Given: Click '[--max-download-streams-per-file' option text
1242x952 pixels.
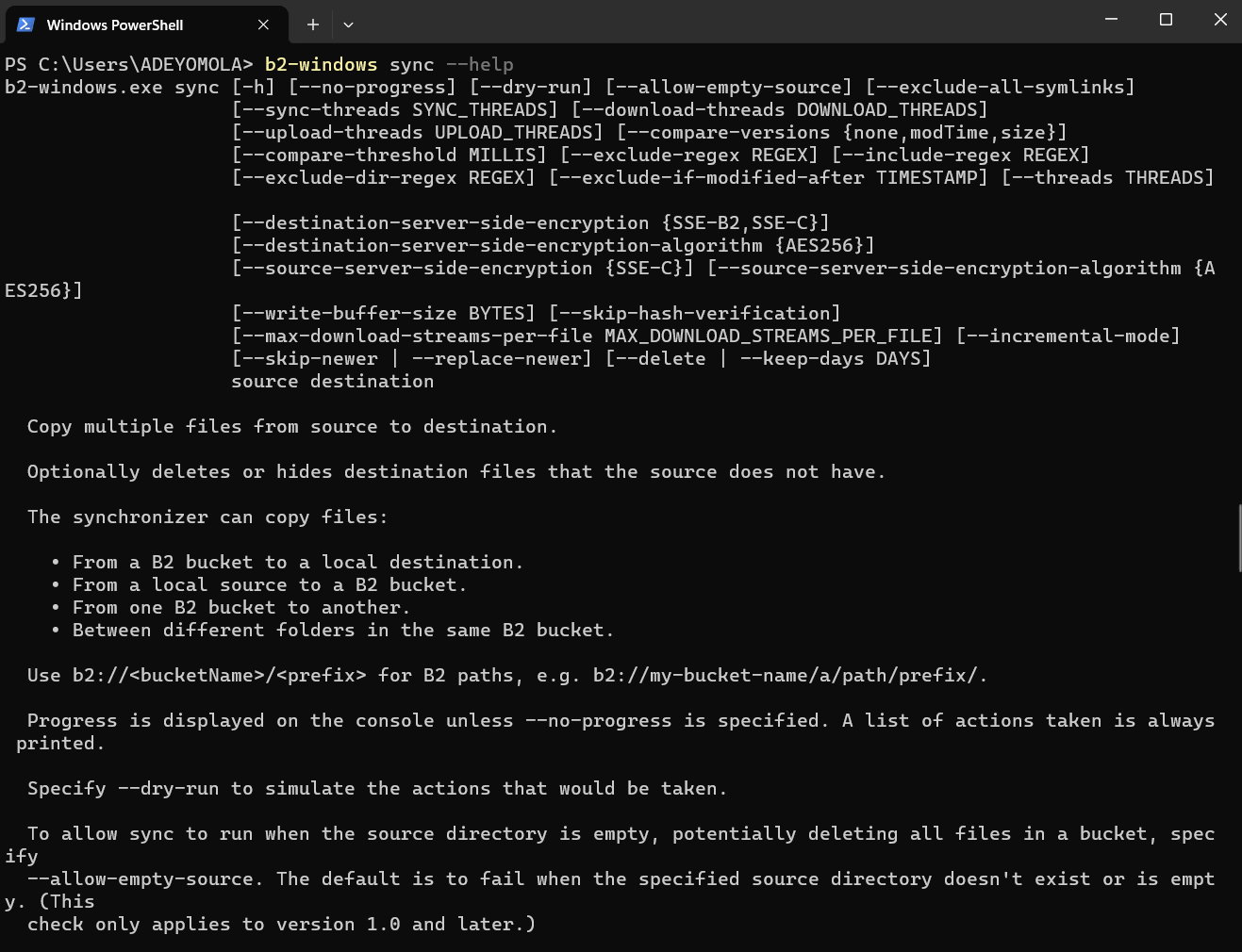Looking at the screenshot, I should click(412, 336).
